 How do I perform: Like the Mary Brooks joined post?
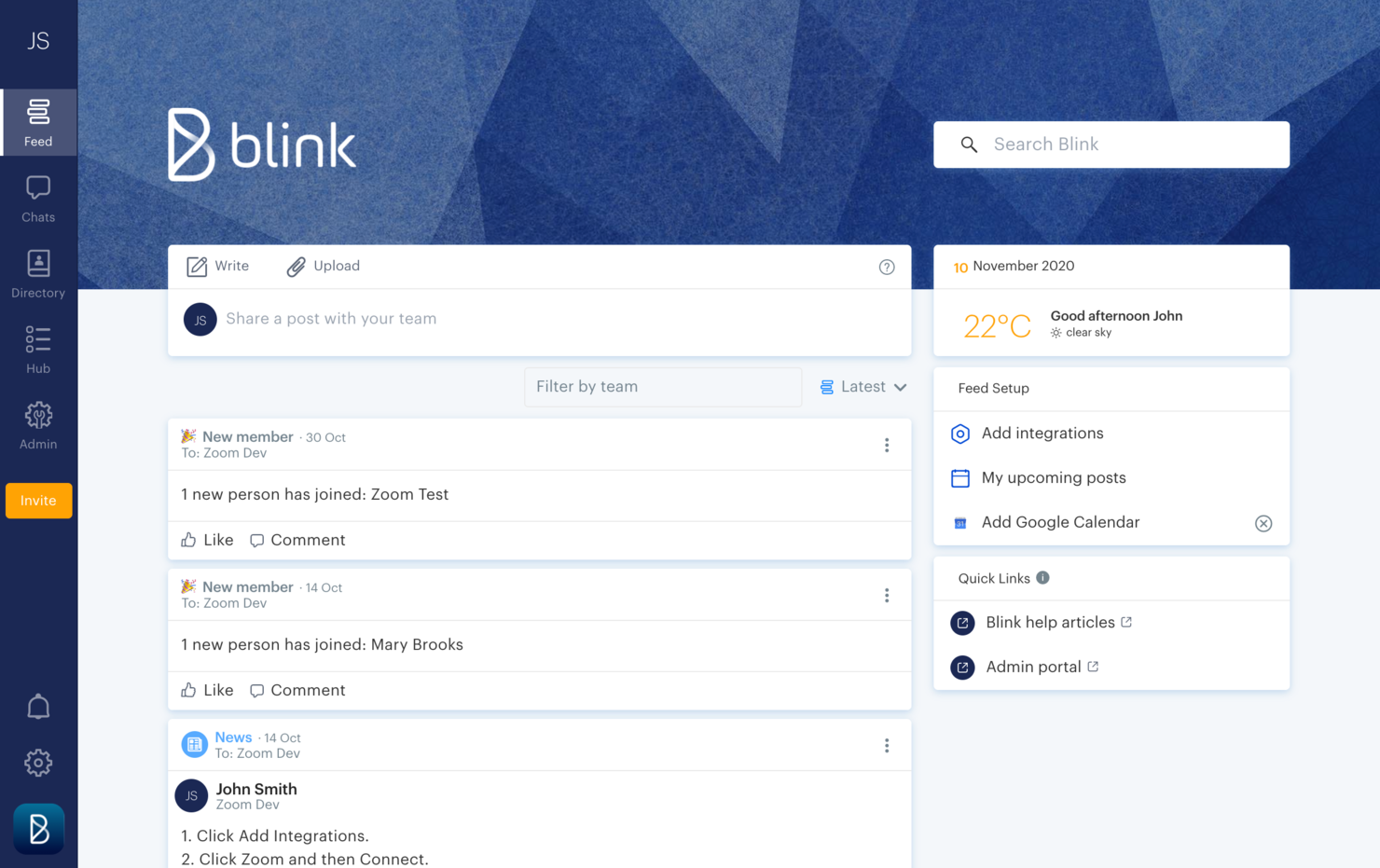[207, 690]
